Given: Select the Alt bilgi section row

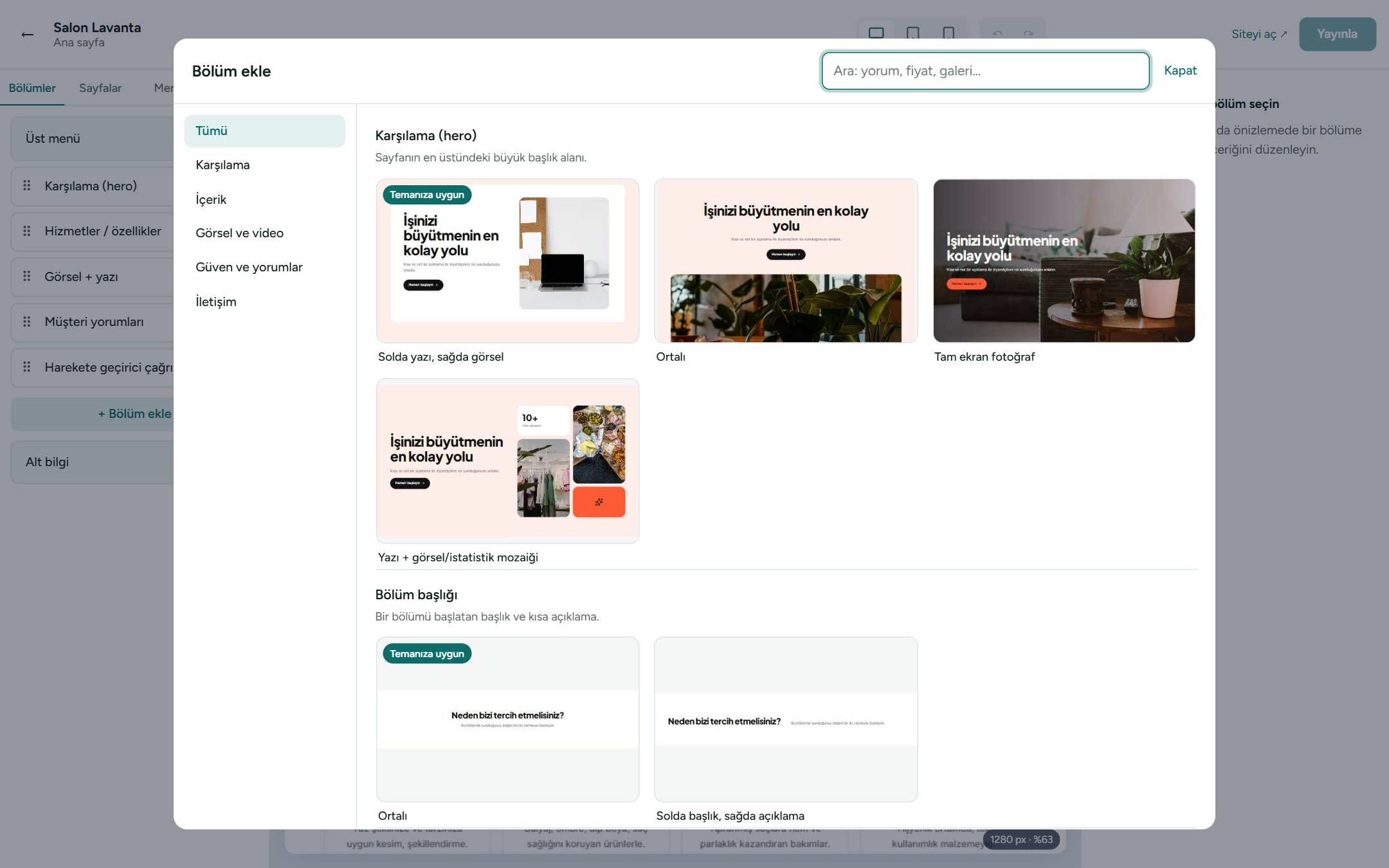Looking at the screenshot, I should [x=93, y=462].
